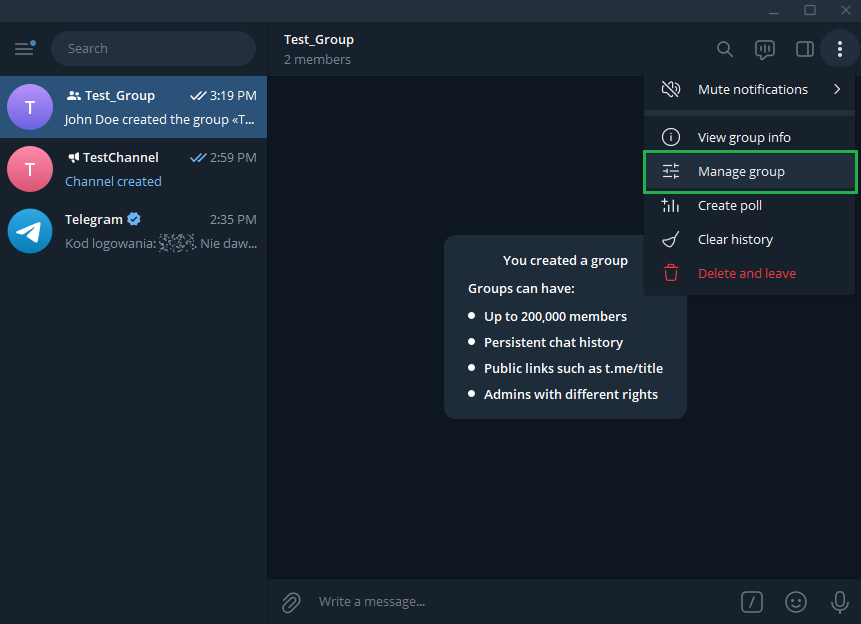The image size is (861, 624).
Task: Click 3:19 PM timestamp on Test_Group
Action: [x=233, y=96]
